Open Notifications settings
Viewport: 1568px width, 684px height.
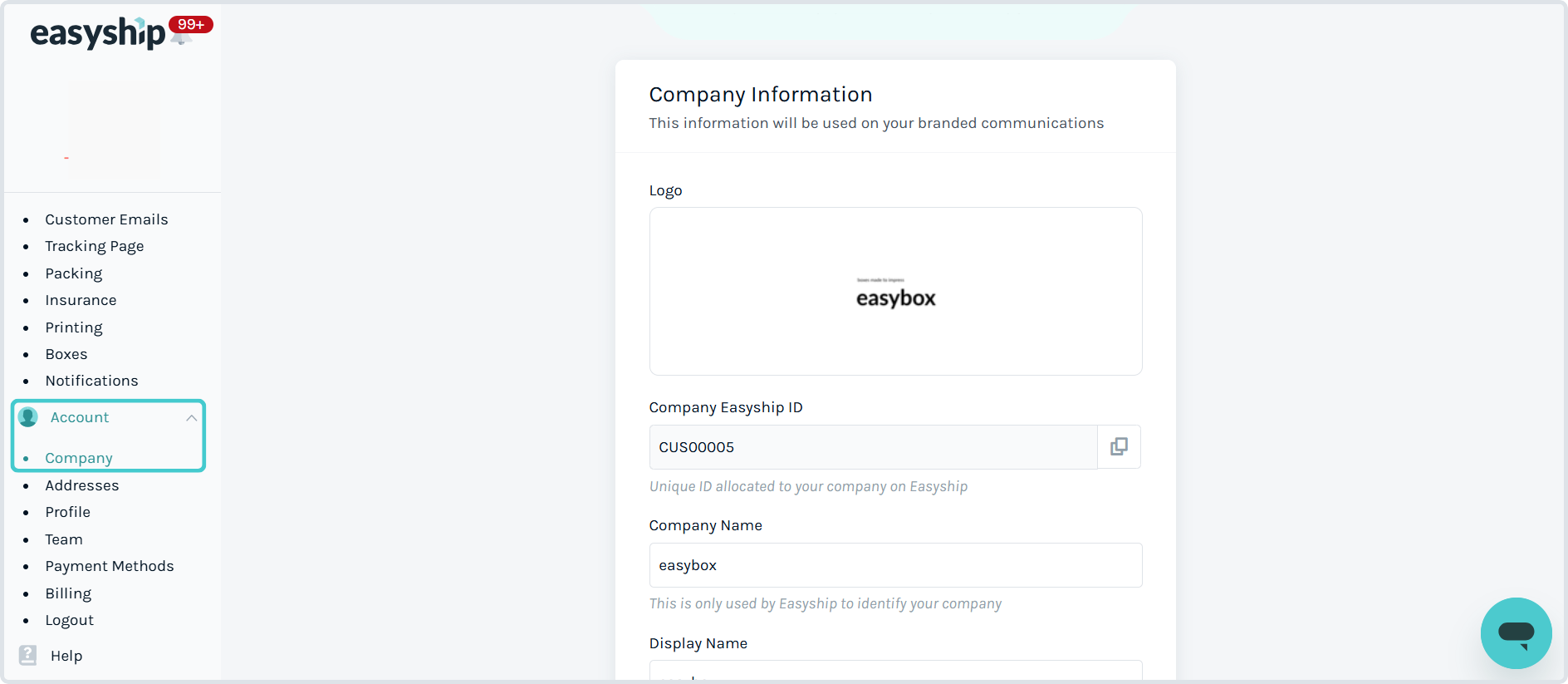[x=91, y=381]
